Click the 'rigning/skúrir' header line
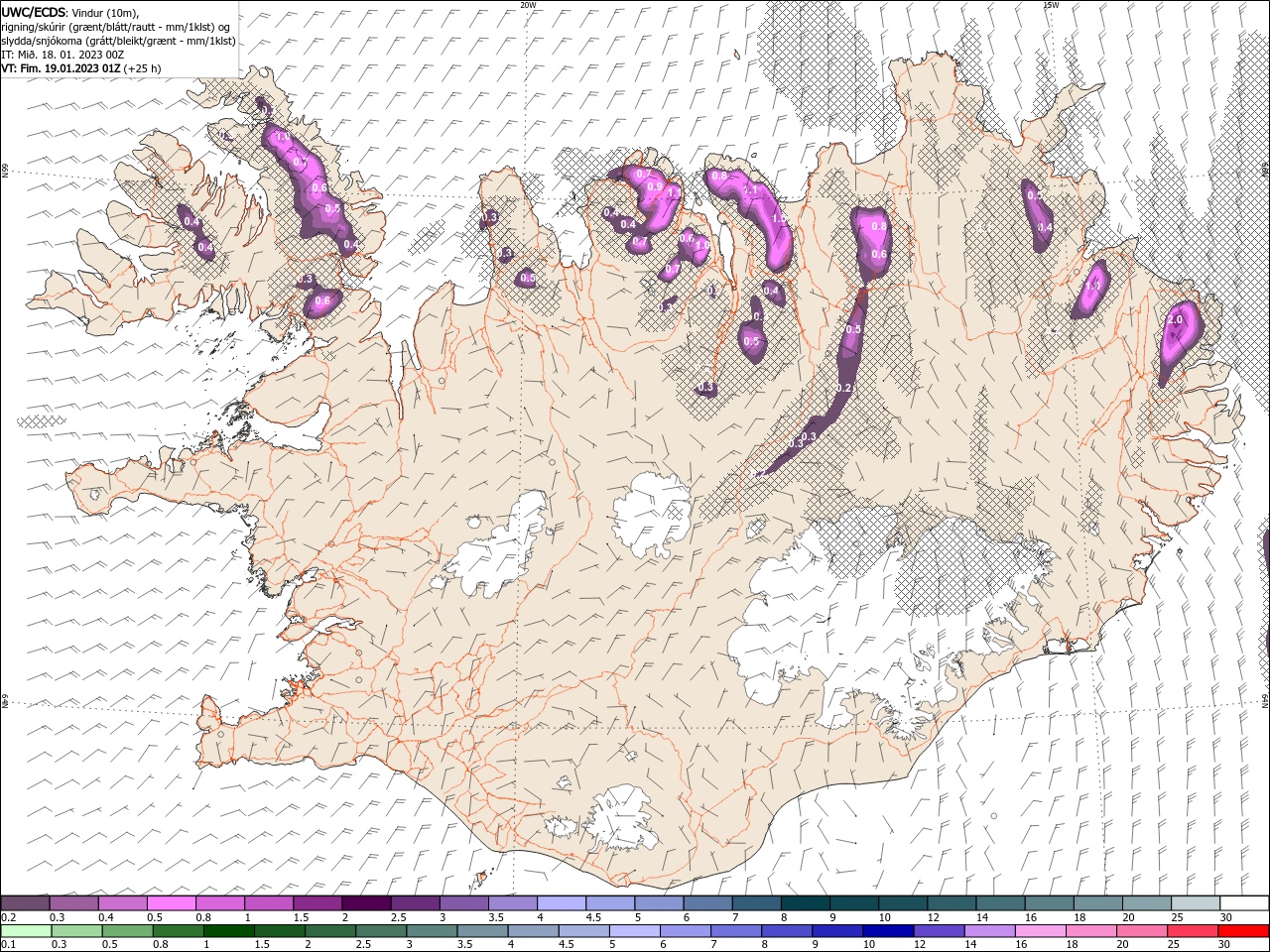This screenshot has width=1270, height=952. (x=117, y=27)
